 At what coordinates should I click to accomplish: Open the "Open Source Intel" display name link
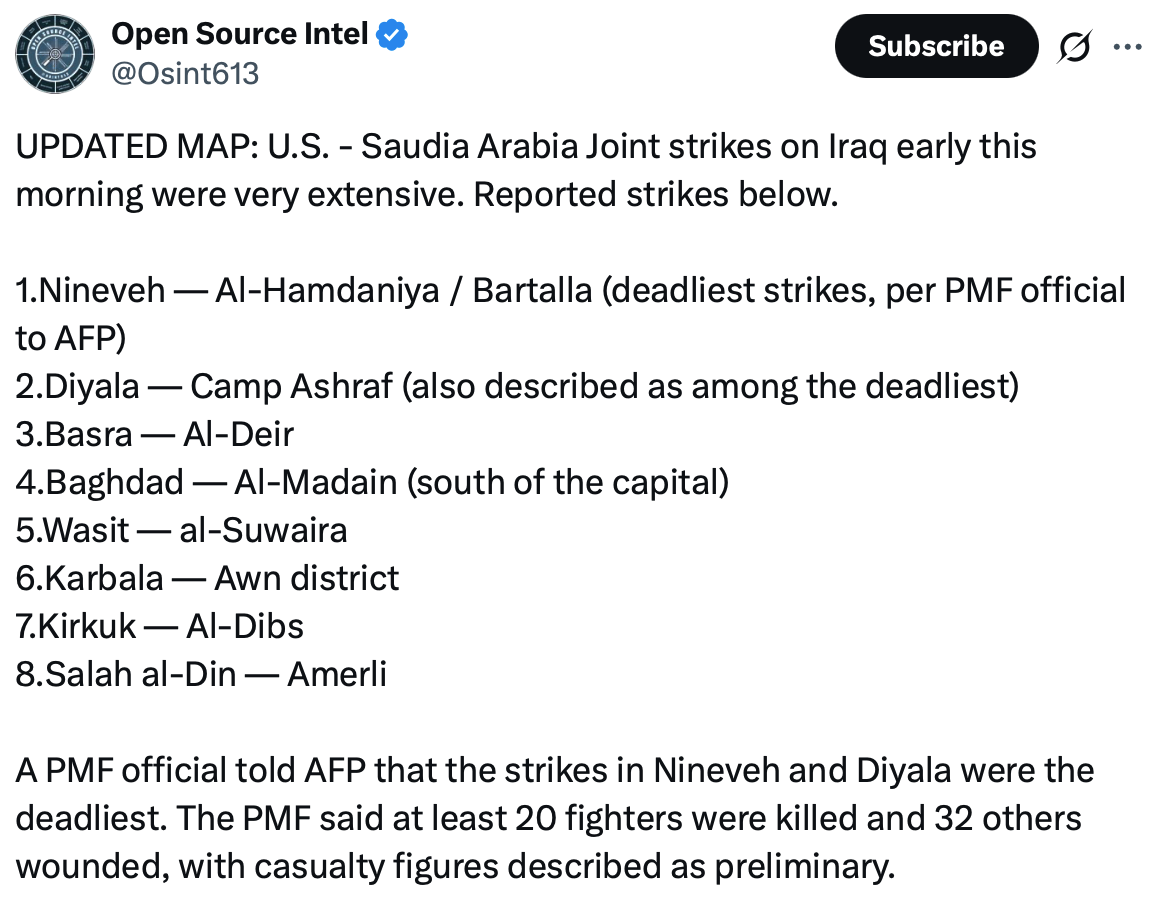point(240,34)
